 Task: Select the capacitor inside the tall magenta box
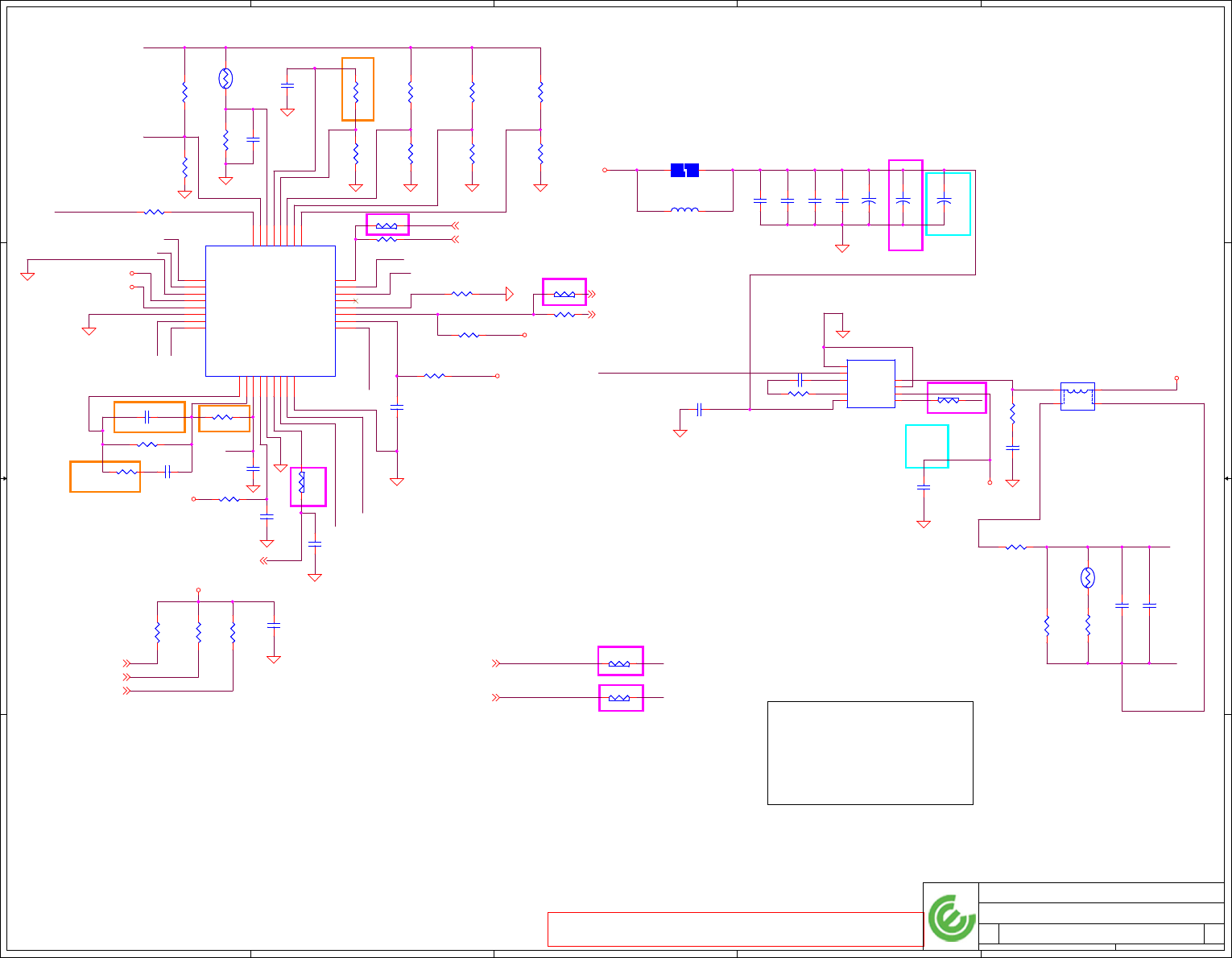(x=903, y=200)
